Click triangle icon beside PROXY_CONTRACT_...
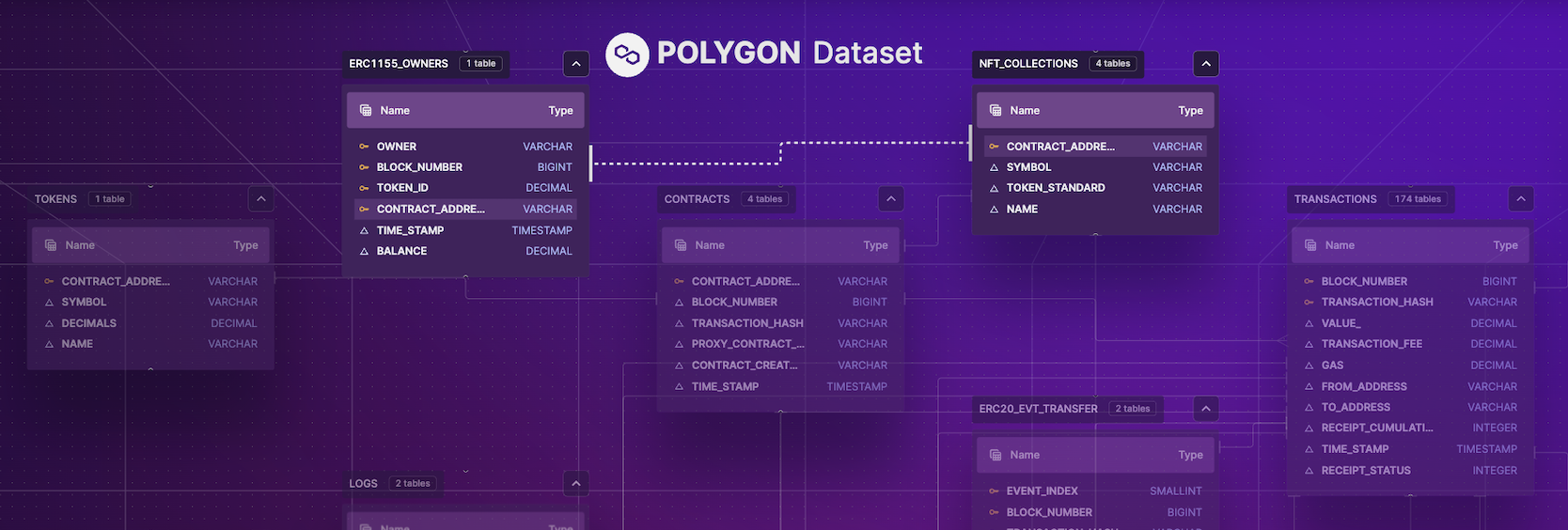The width and height of the screenshot is (1568, 530). (679, 344)
